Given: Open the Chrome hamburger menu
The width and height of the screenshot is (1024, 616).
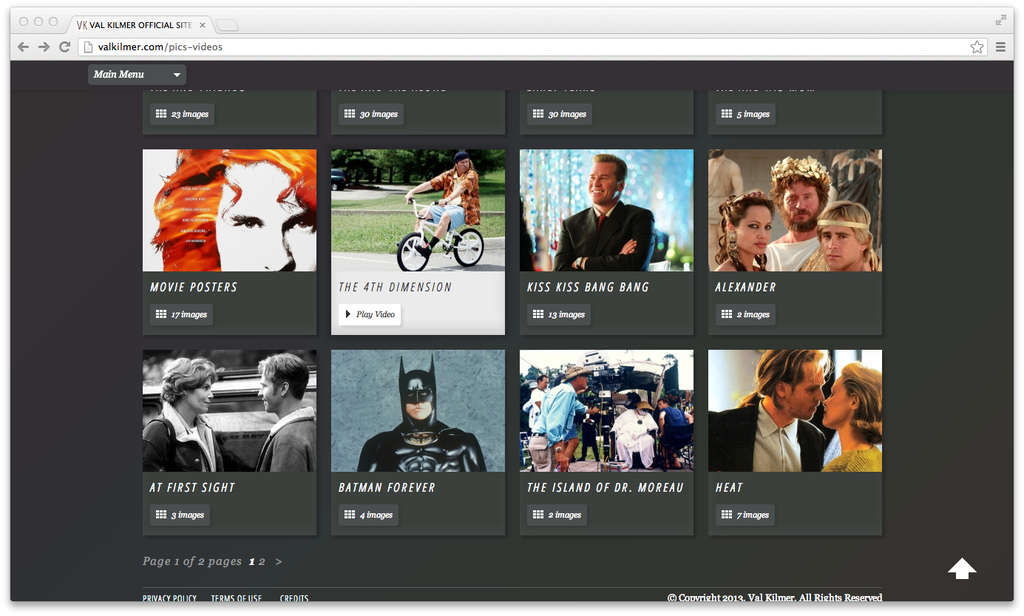Looking at the screenshot, I should [1000, 47].
